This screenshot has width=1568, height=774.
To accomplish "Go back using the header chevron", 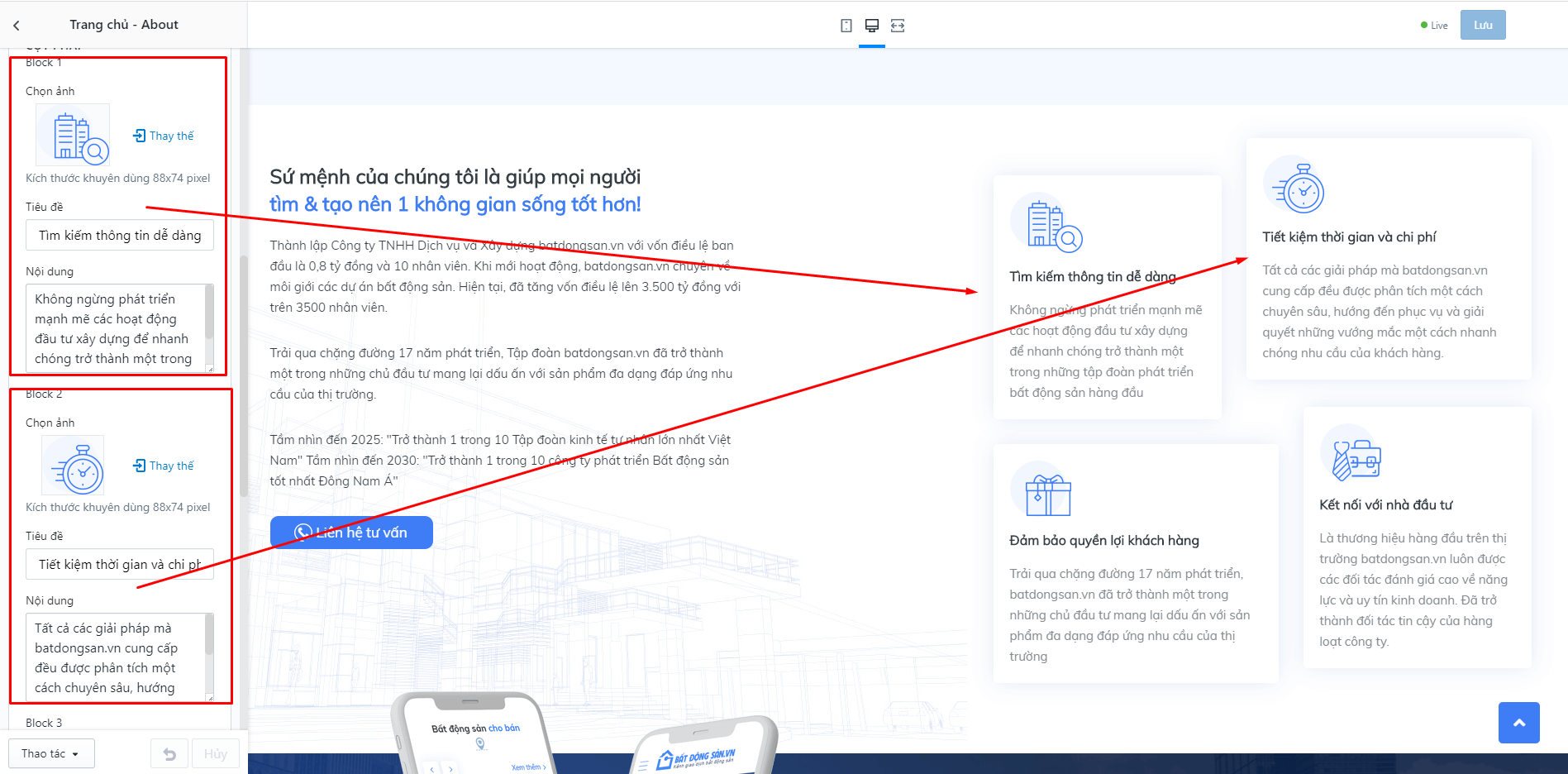I will pyautogui.click(x=17, y=26).
